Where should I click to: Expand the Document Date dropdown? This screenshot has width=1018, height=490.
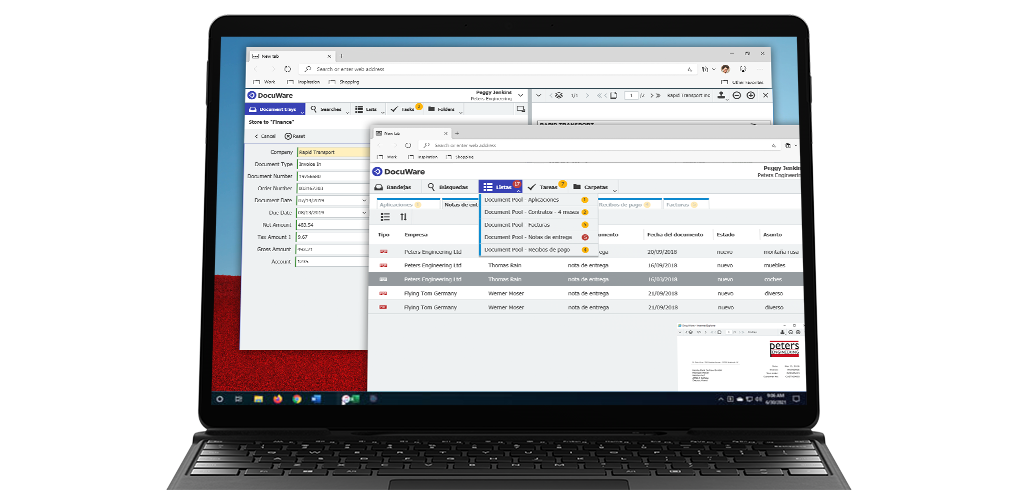tap(363, 200)
